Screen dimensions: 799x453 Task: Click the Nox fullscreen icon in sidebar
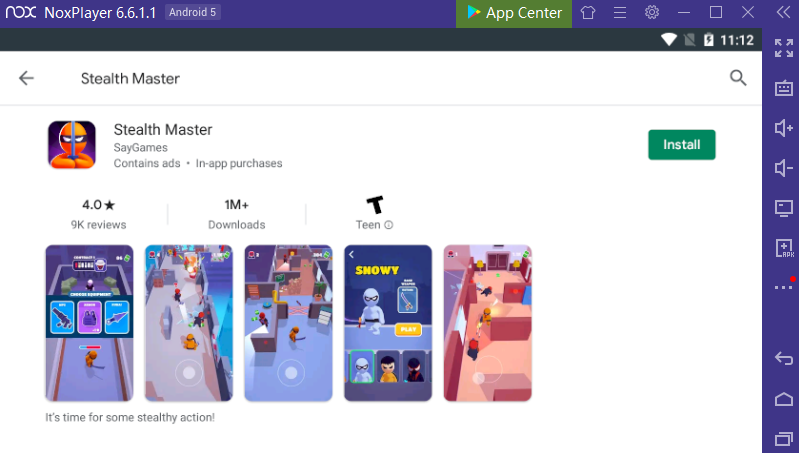784,48
